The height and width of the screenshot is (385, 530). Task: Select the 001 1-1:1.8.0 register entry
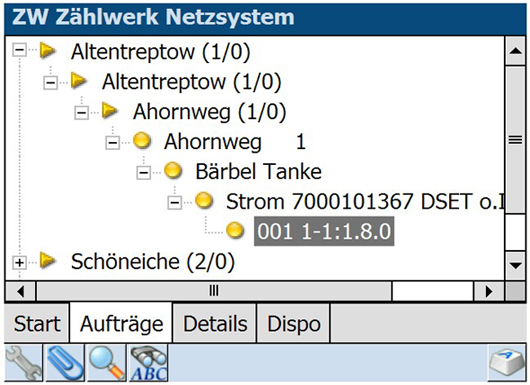click(x=324, y=232)
